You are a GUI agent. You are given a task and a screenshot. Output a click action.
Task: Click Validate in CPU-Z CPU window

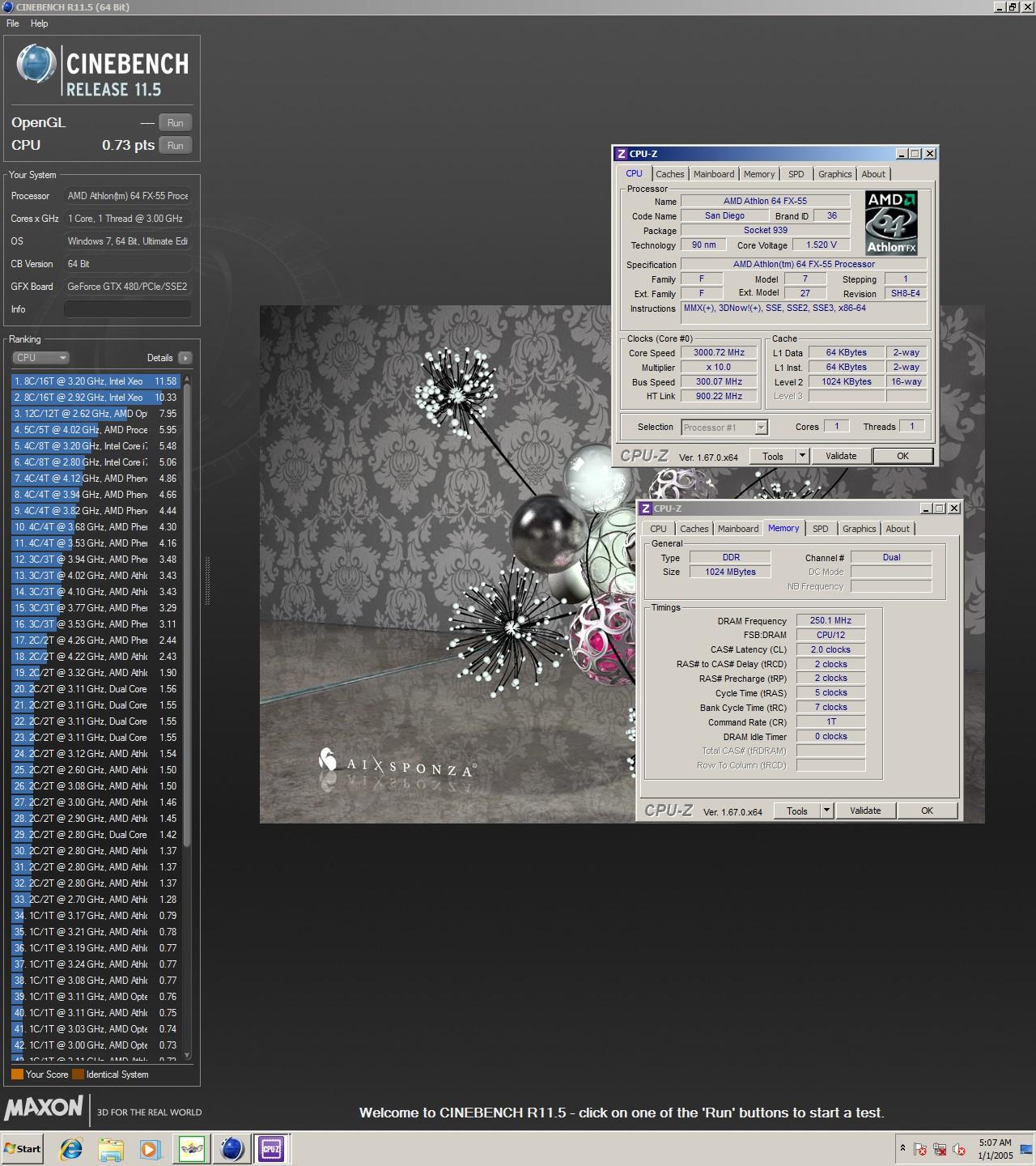(841, 456)
